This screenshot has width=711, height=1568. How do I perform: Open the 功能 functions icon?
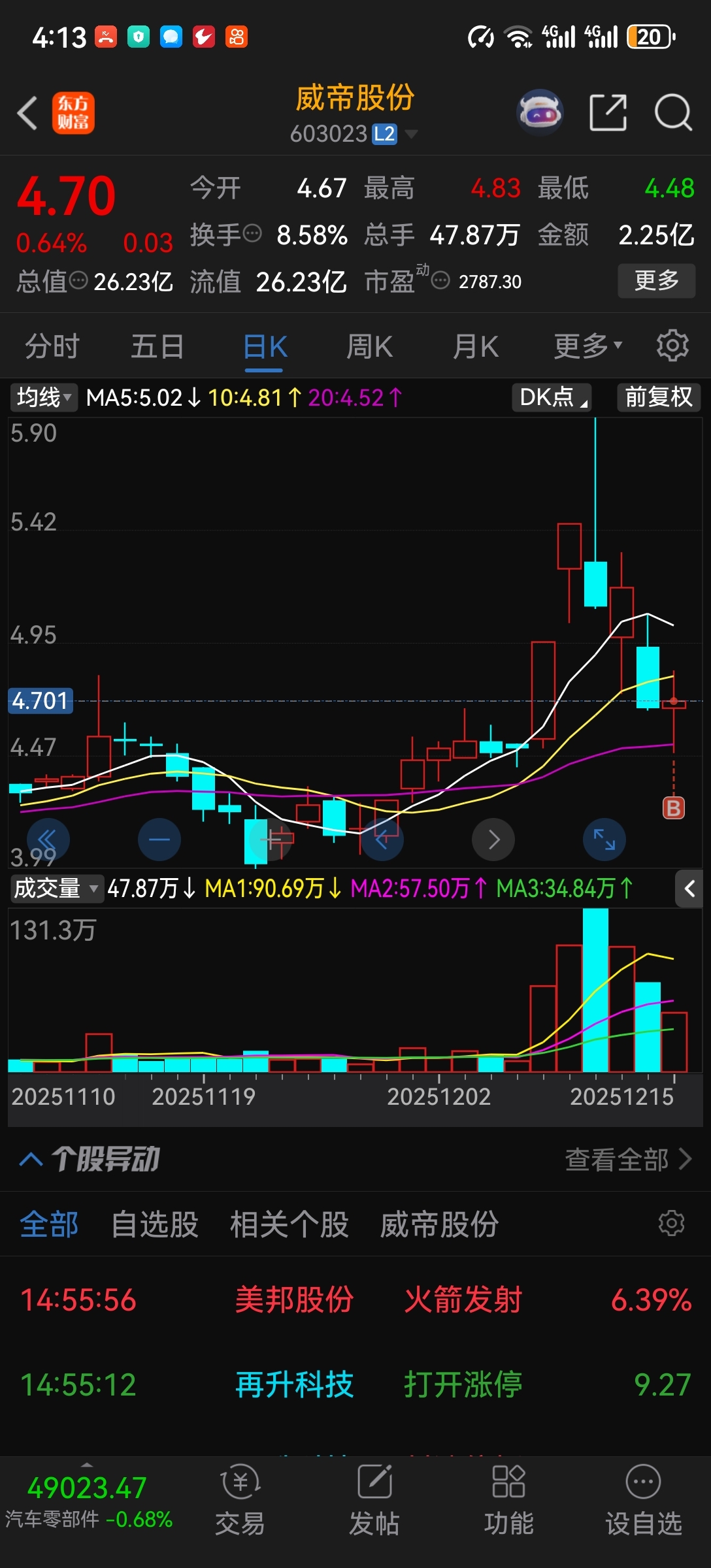[508, 1501]
